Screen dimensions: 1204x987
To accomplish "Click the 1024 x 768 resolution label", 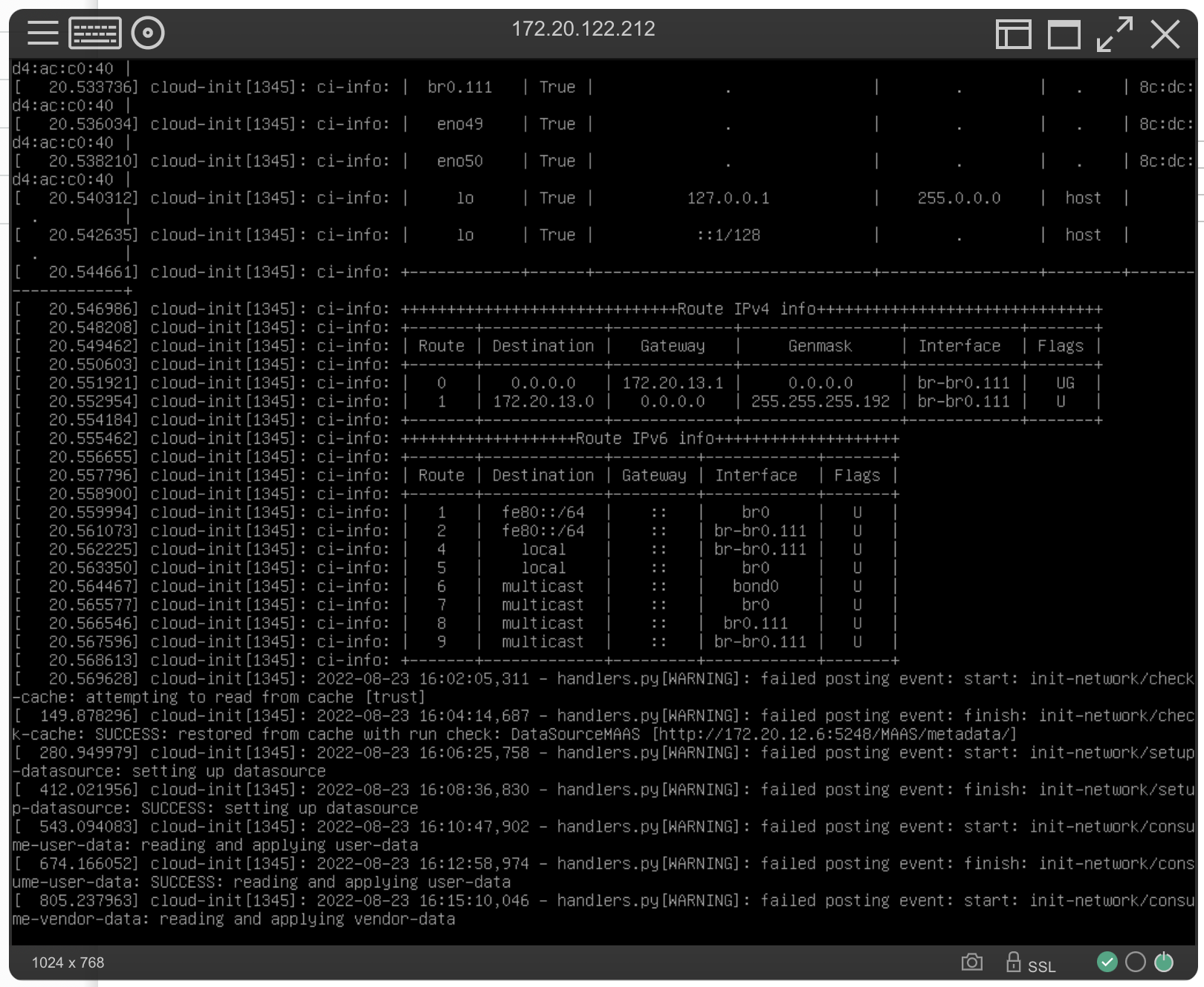I will (68, 962).
